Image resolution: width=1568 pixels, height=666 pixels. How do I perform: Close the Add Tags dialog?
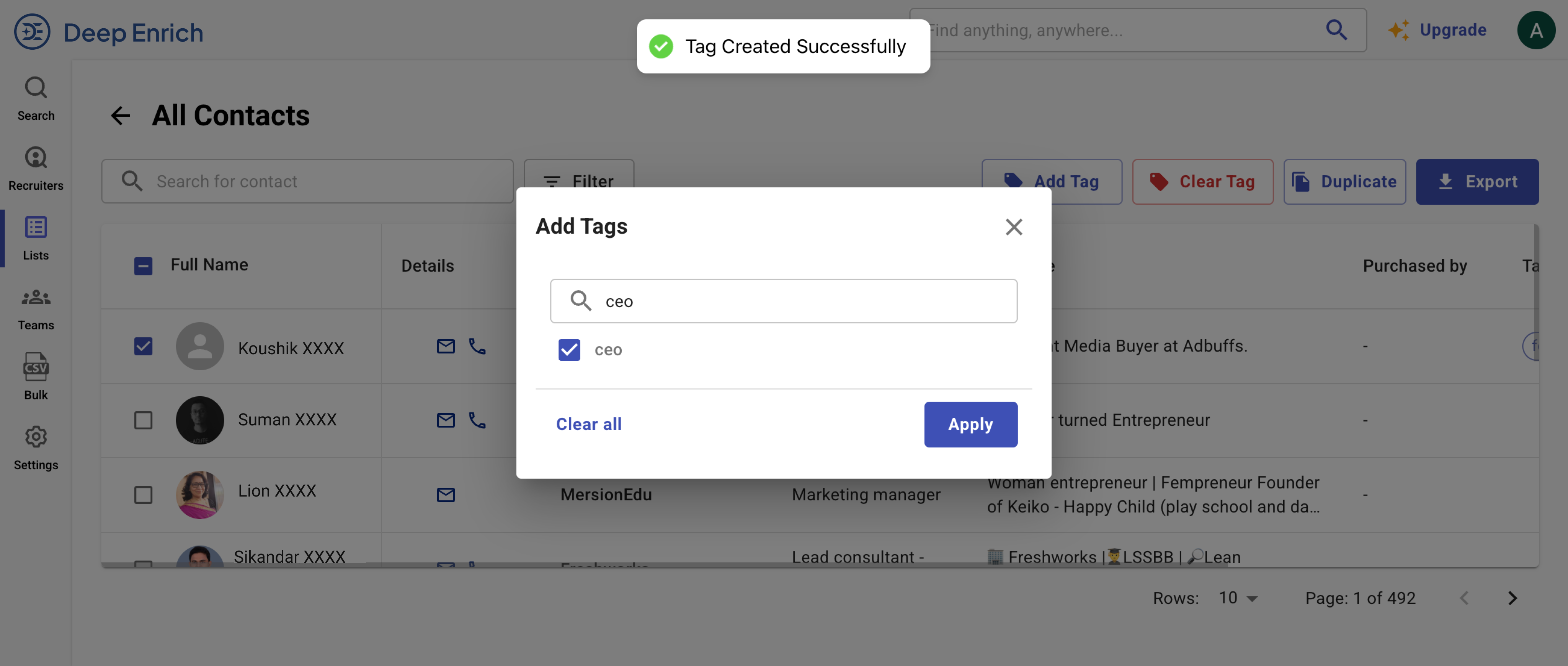1013,227
